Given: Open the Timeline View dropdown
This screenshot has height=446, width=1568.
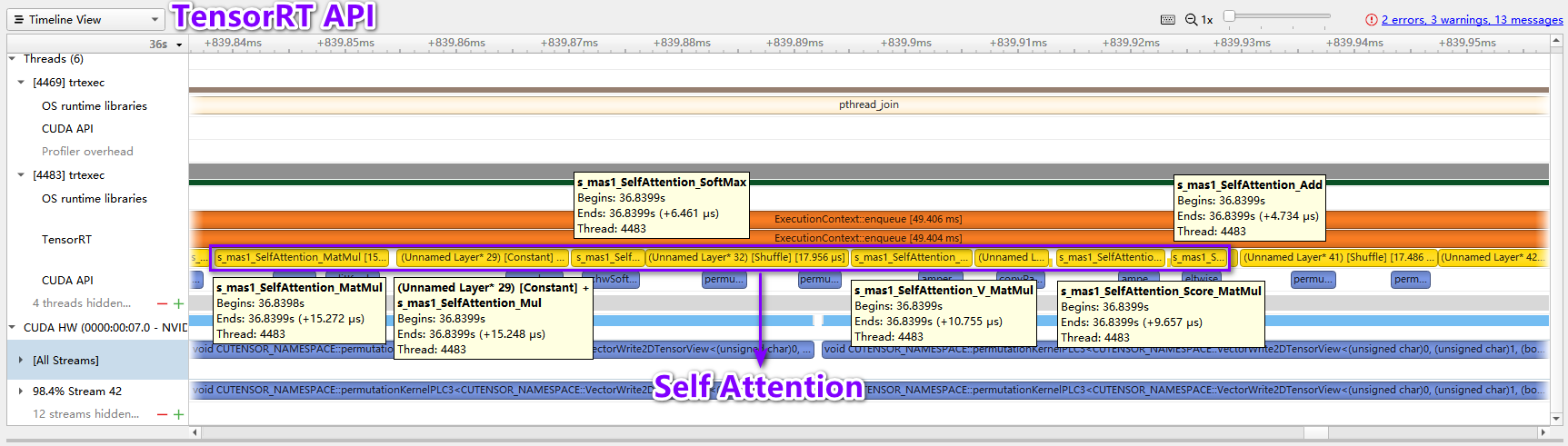Looking at the screenshot, I should pos(86,19).
